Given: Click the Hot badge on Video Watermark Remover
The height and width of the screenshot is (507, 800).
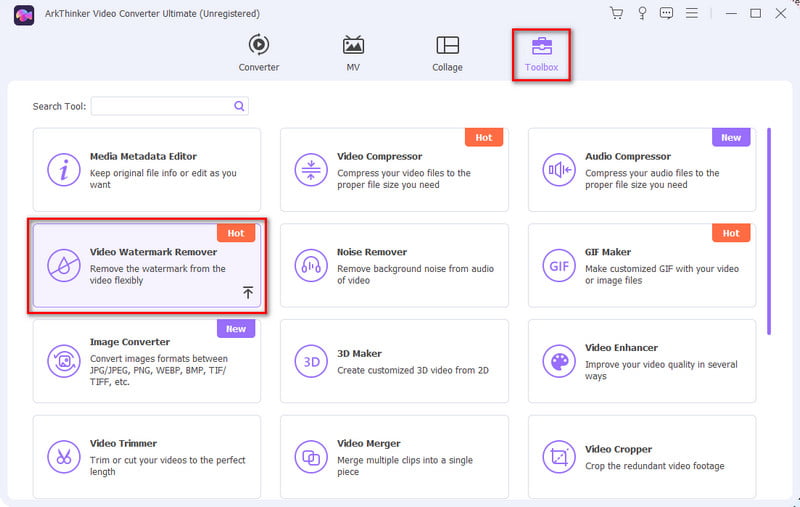Looking at the screenshot, I should tap(236, 233).
